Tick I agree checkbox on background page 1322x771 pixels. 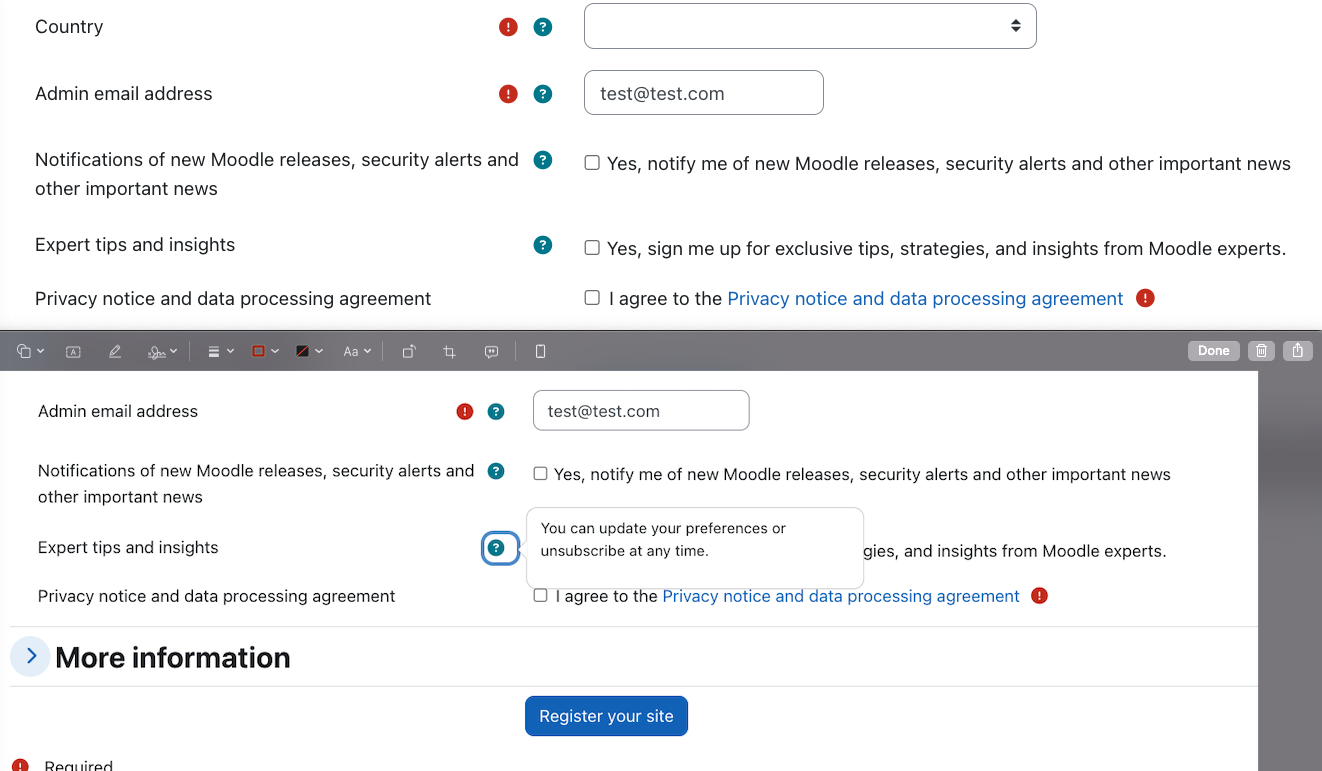tap(592, 298)
